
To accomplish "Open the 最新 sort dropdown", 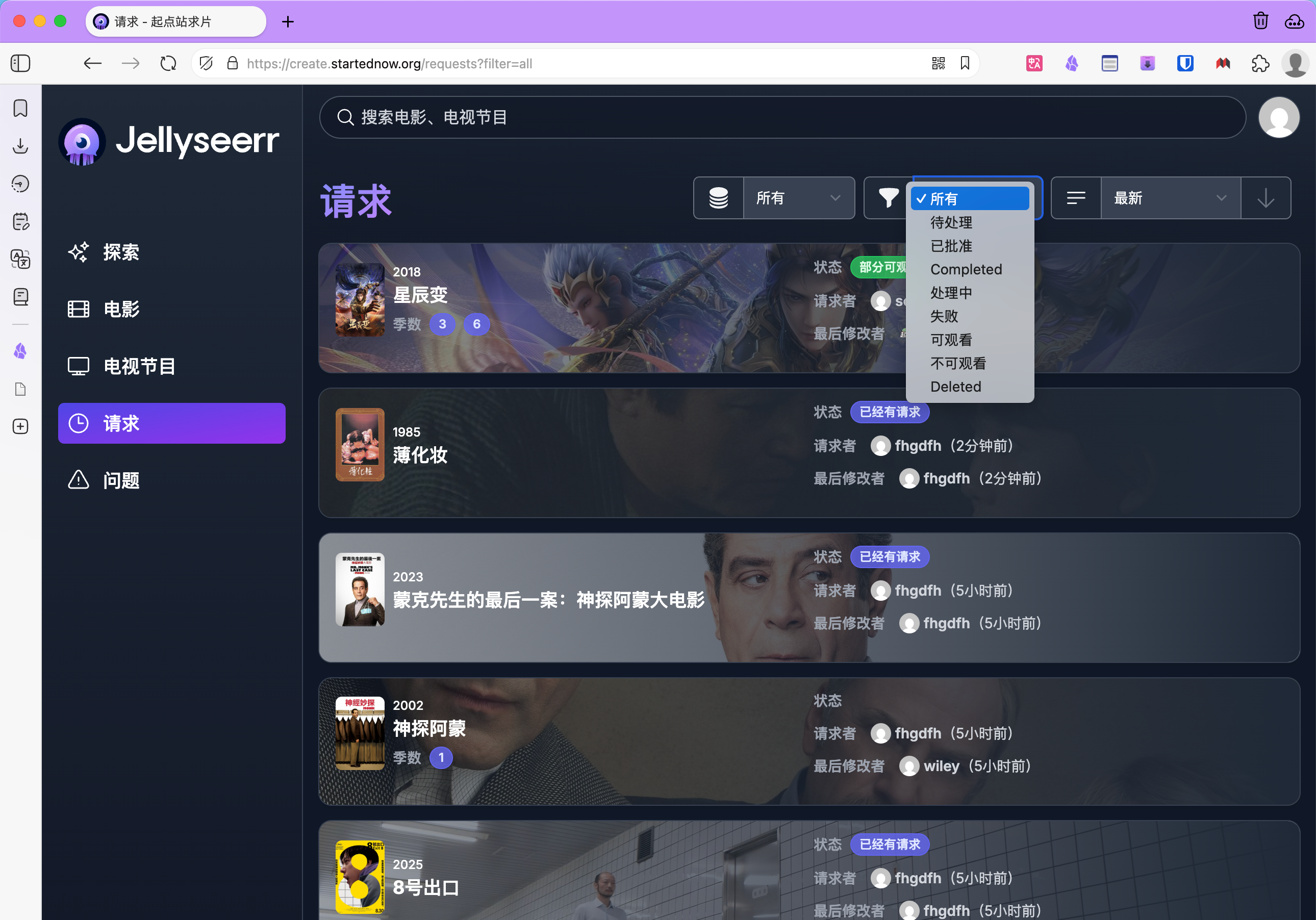I will coord(1171,198).
